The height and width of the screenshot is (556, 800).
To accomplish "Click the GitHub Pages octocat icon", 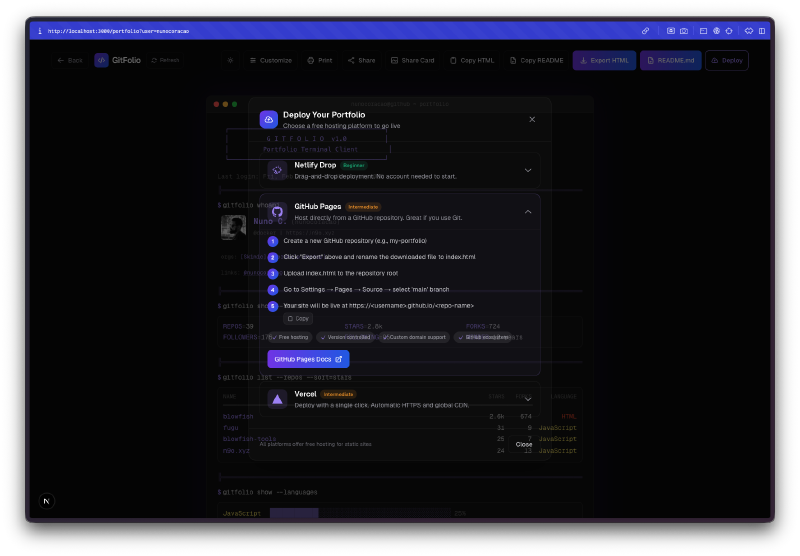I will [x=277, y=212].
